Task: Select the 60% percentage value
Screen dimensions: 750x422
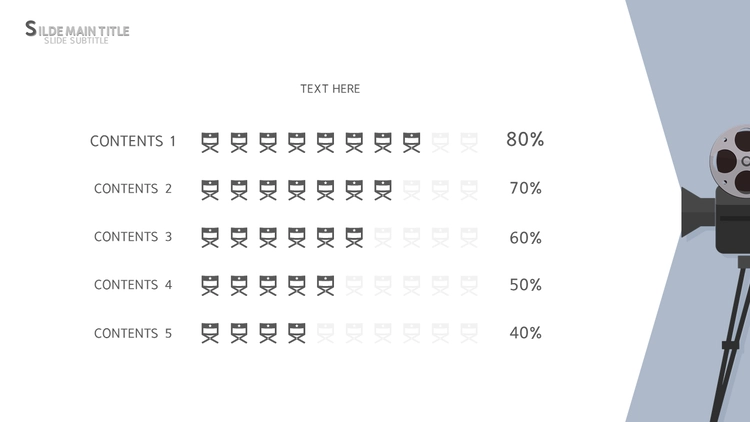Action: [525, 237]
